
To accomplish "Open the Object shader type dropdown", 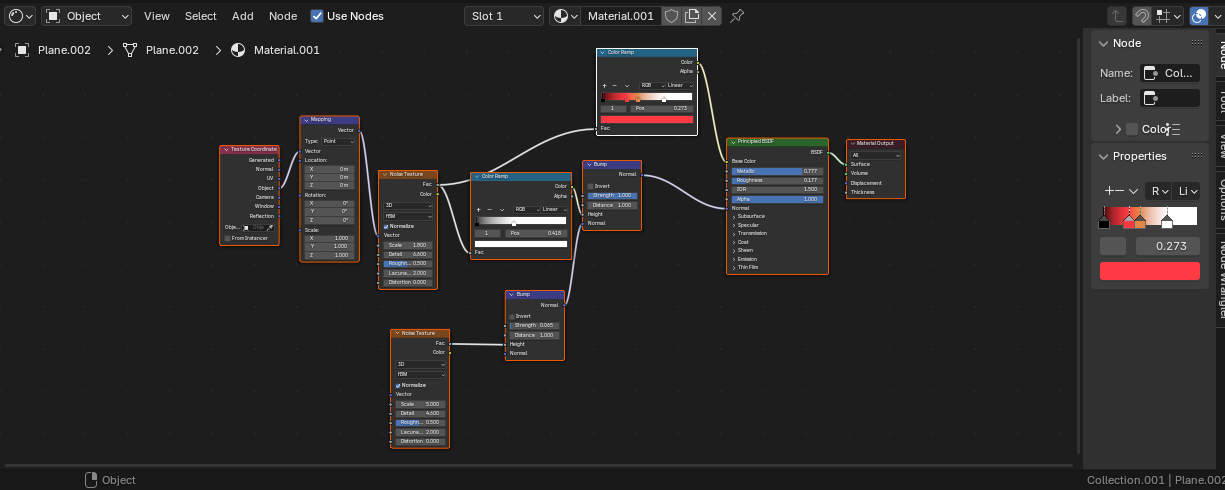I will point(88,16).
